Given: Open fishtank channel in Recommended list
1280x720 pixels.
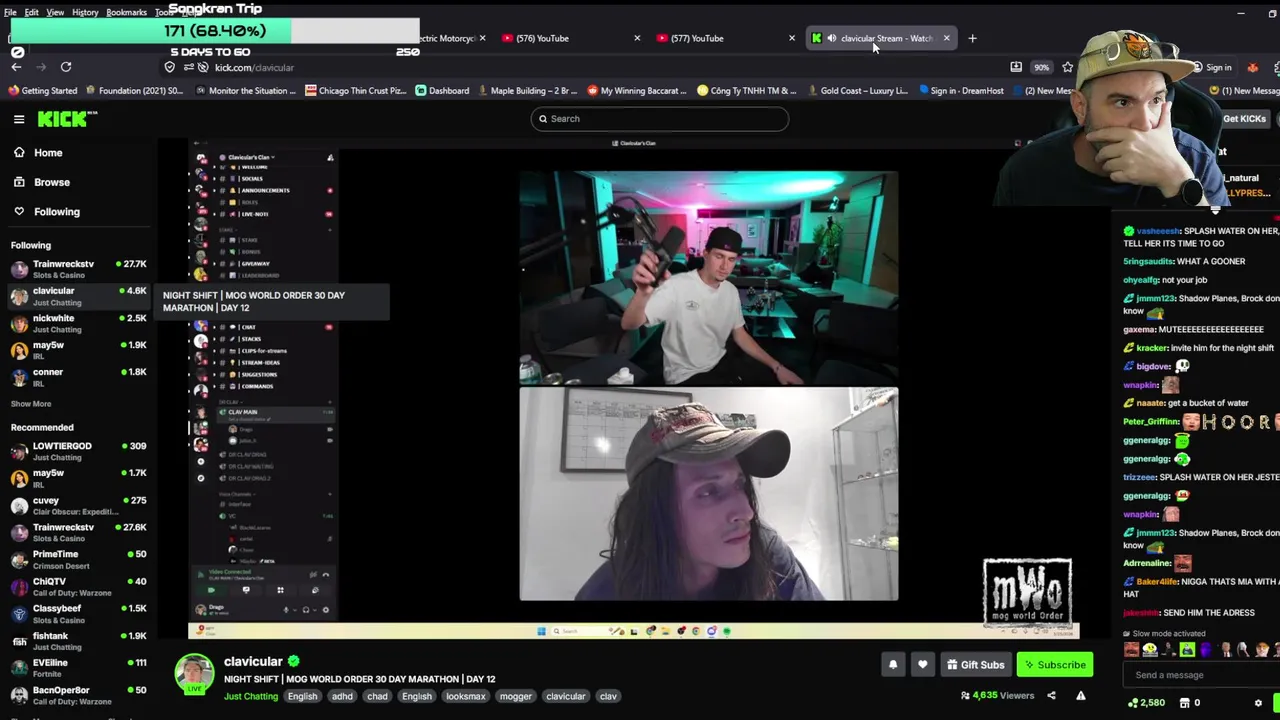Looking at the screenshot, I should click(78, 640).
